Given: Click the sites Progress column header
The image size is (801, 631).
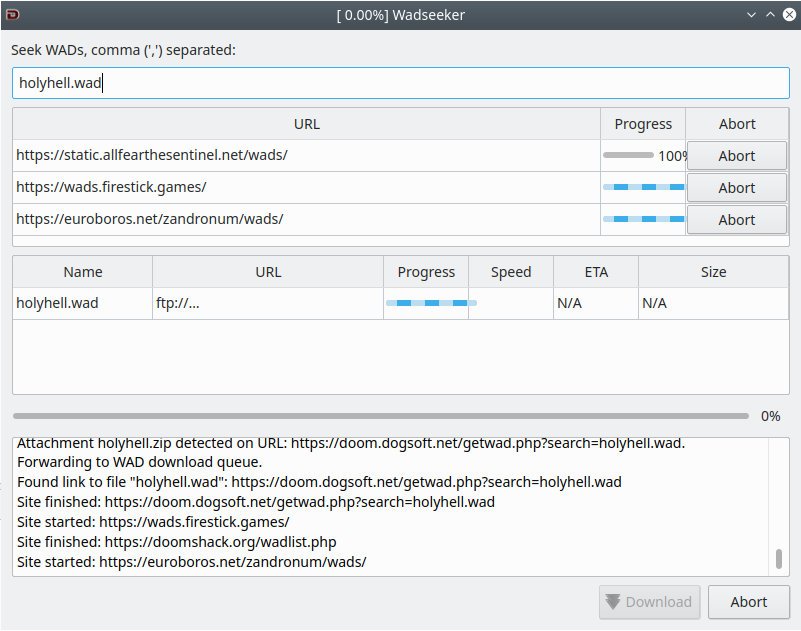Looking at the screenshot, I should (643, 124).
